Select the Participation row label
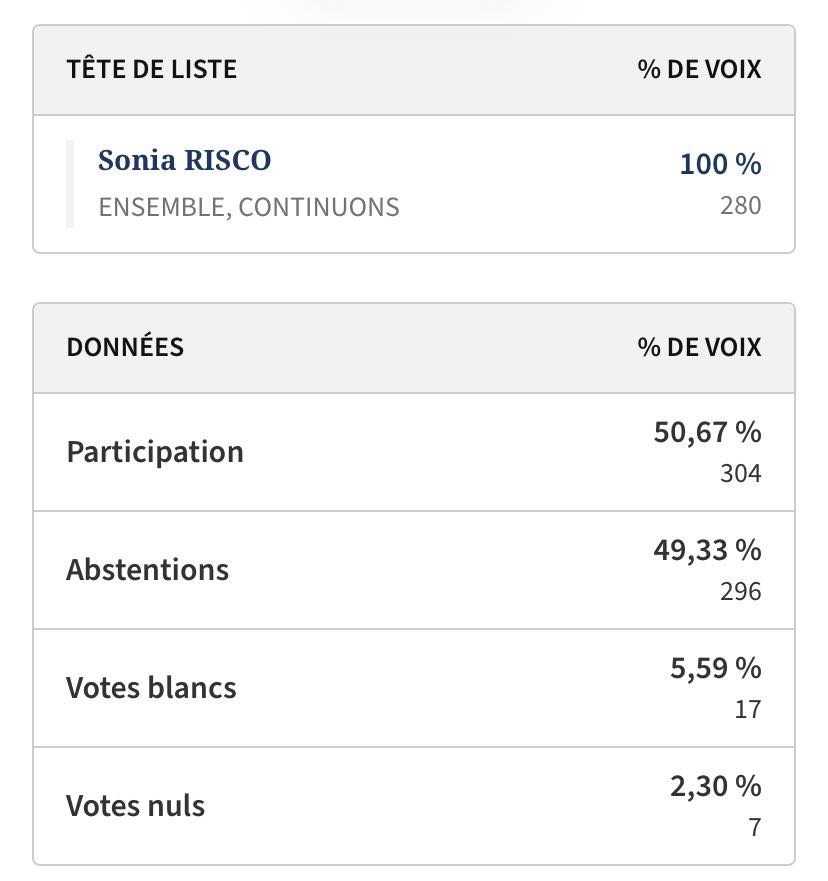The width and height of the screenshot is (828, 881). (x=155, y=452)
